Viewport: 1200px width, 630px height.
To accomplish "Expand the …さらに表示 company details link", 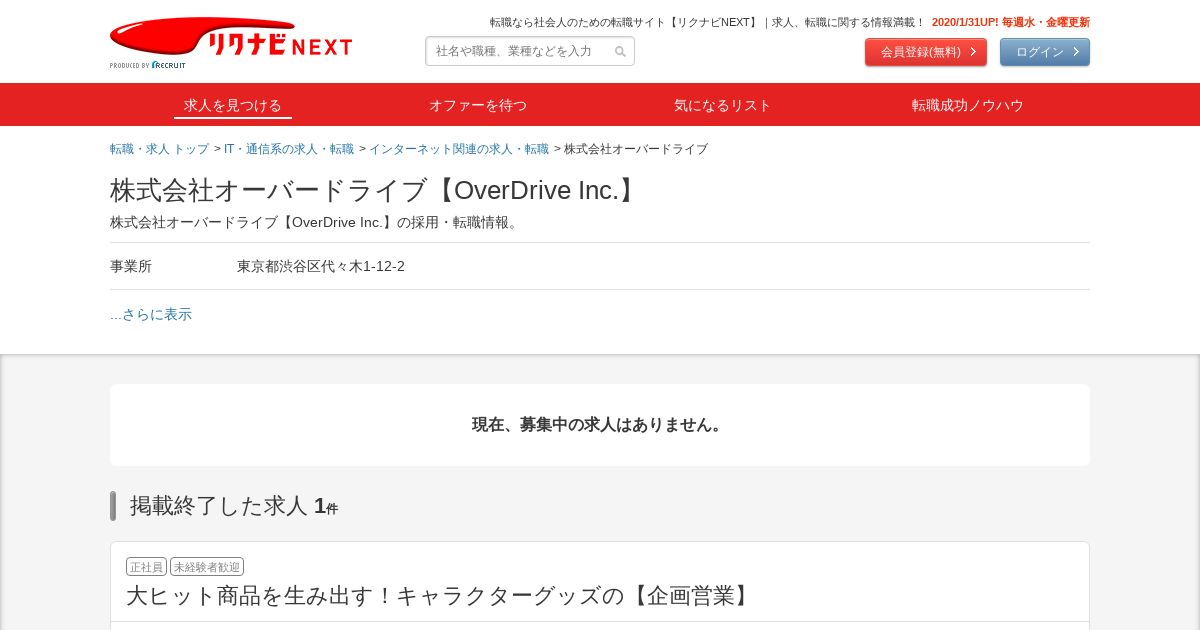I will click(151, 314).
